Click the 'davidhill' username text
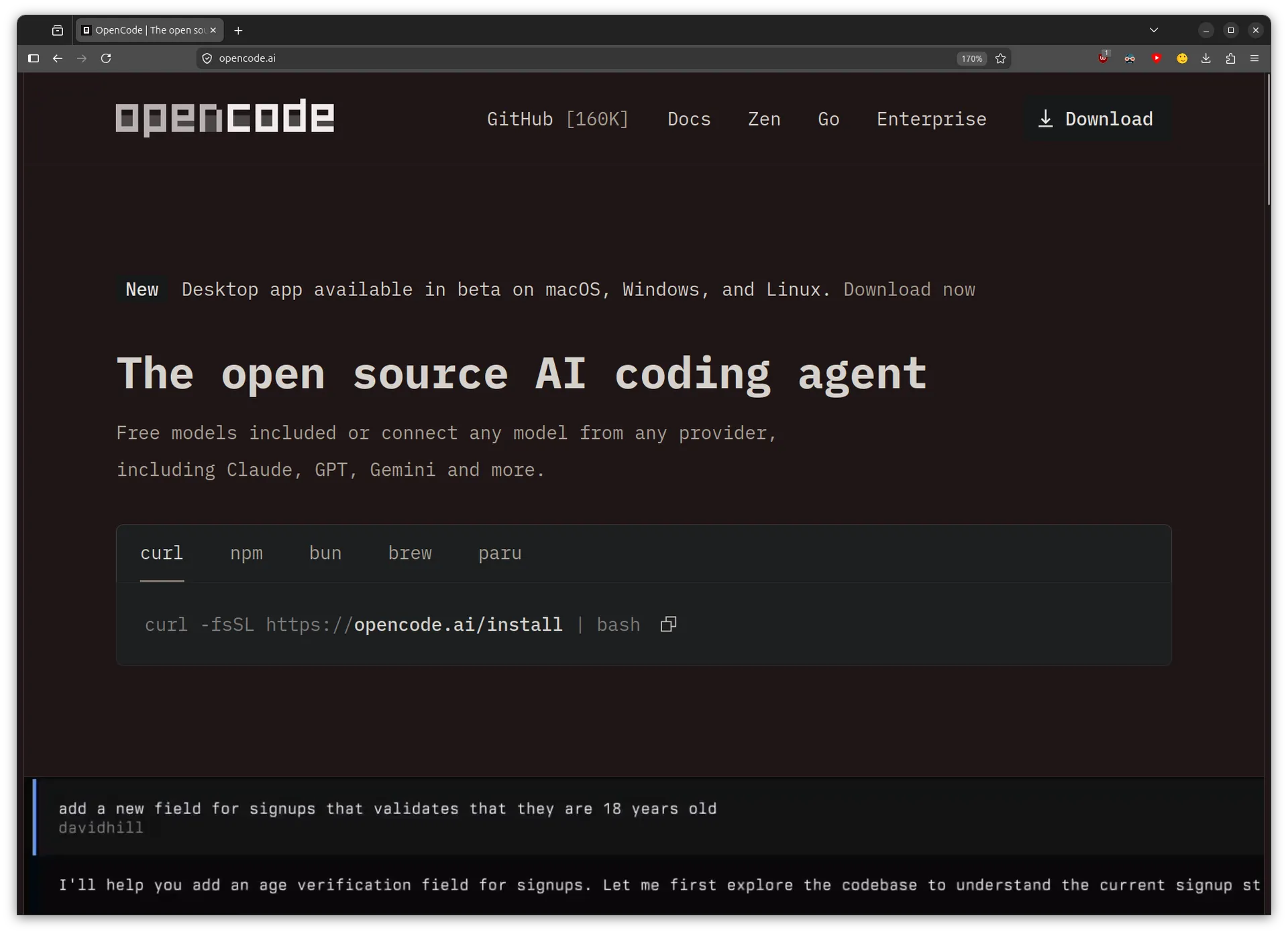1288x934 pixels. click(x=101, y=828)
